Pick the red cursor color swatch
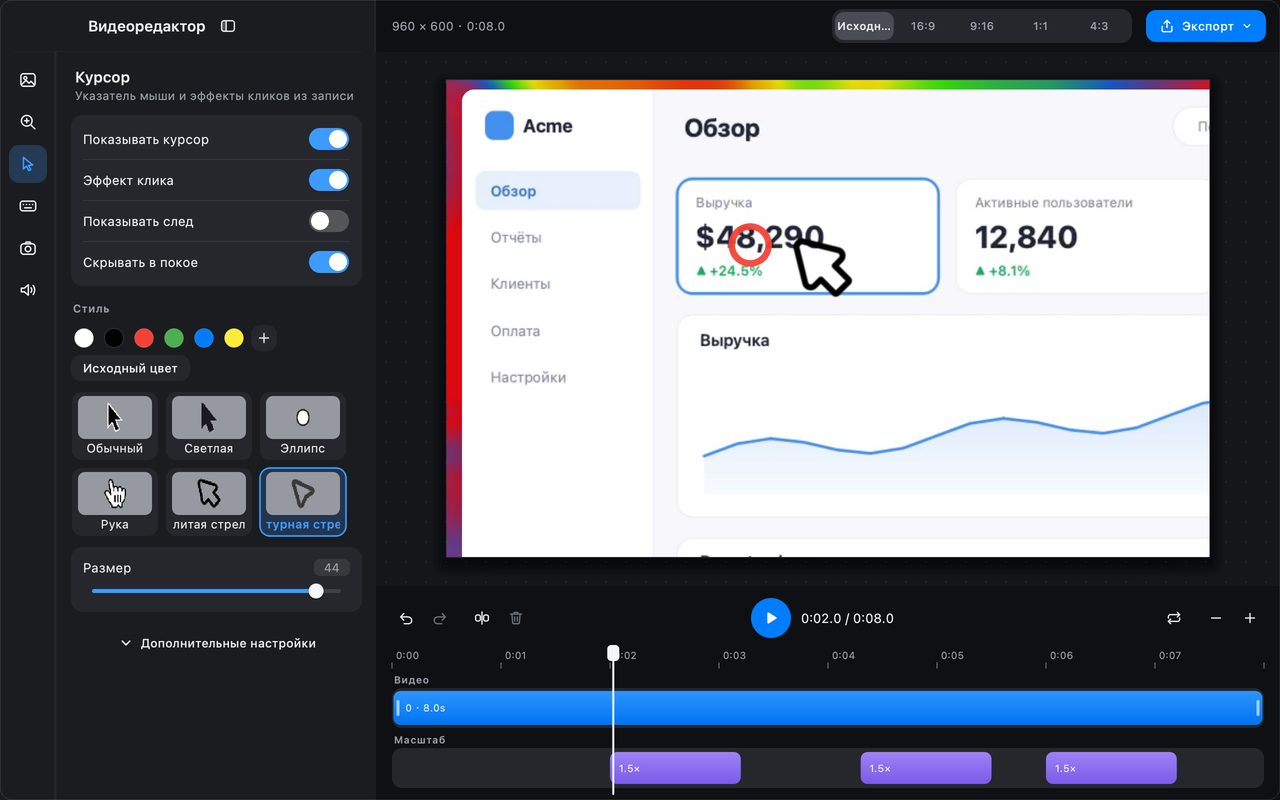Image resolution: width=1280 pixels, height=800 pixels. coord(144,338)
